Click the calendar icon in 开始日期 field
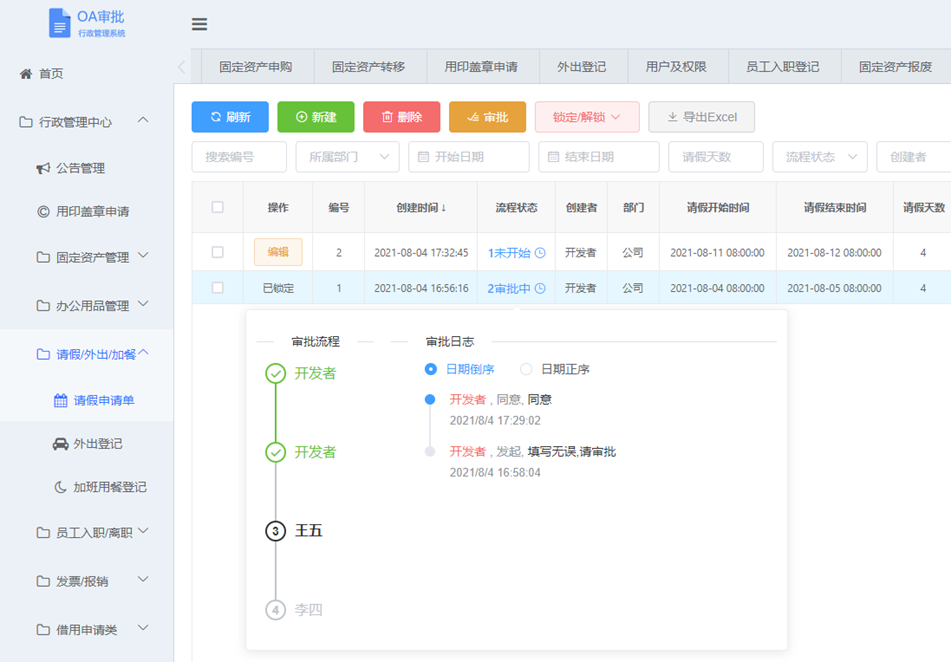Screen dimensions: 951x662 [423, 157]
